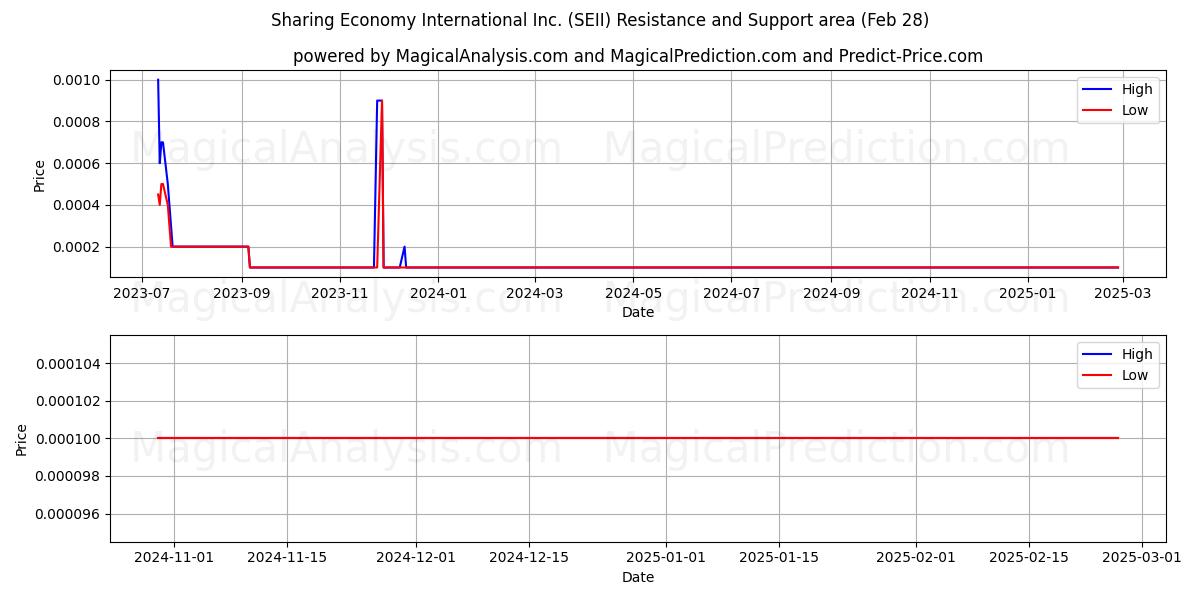The width and height of the screenshot is (1200, 600).
Task: Click the chart title mentioning Sharing Economy International
Action: 600,20
